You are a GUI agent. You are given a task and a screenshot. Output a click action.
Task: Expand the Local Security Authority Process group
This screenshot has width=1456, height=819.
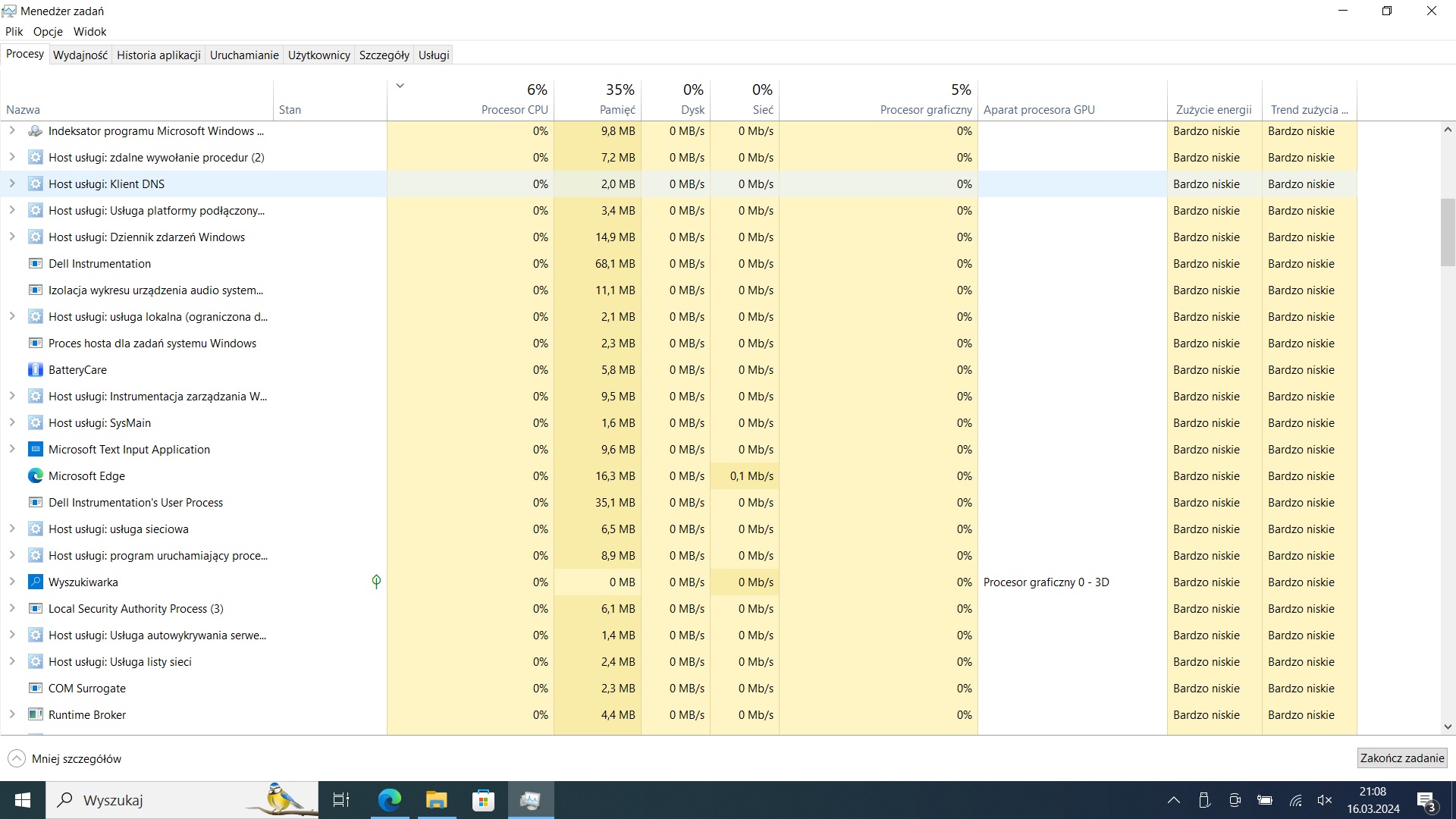click(x=12, y=608)
